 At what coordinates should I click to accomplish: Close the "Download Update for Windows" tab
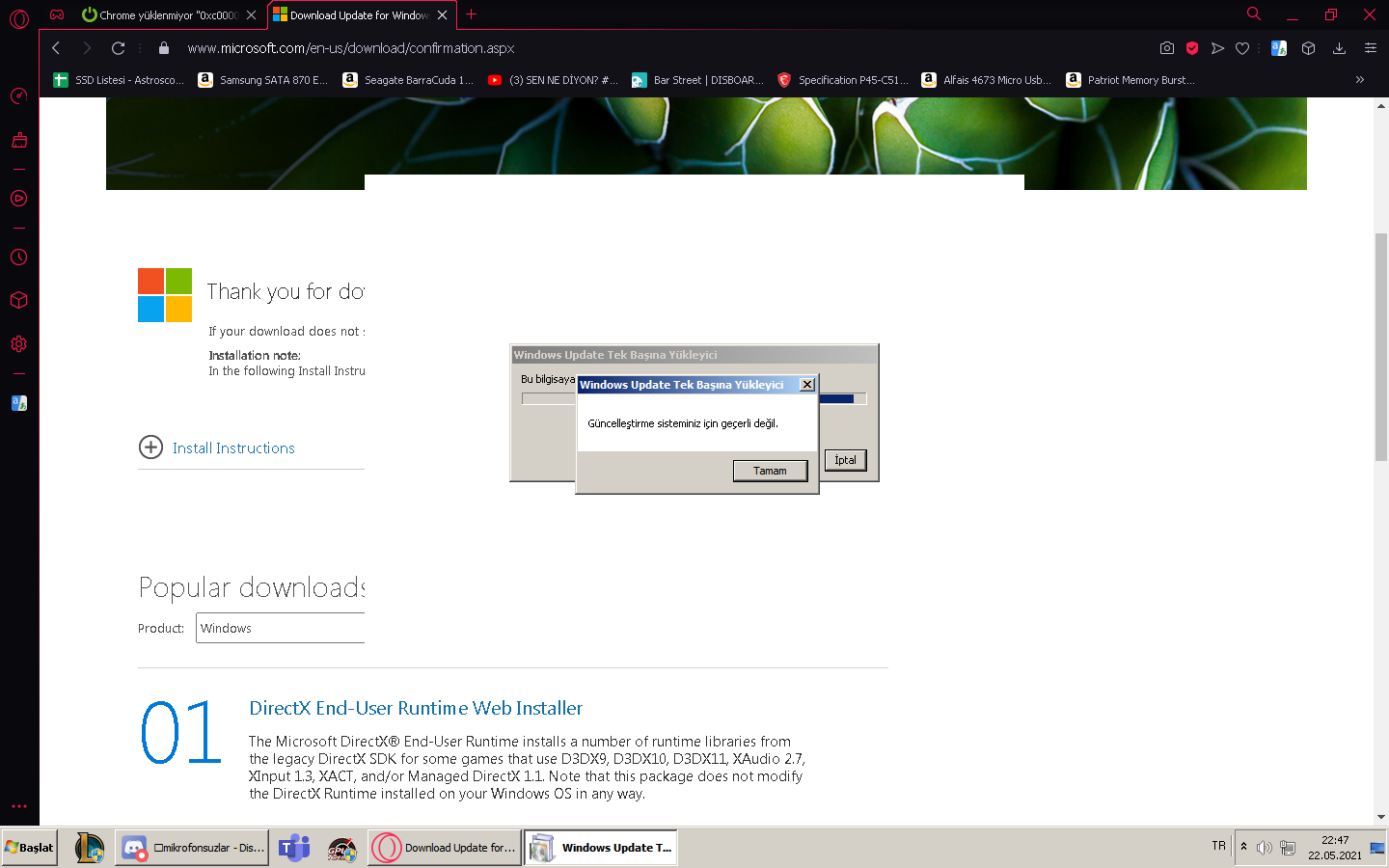coord(443,14)
